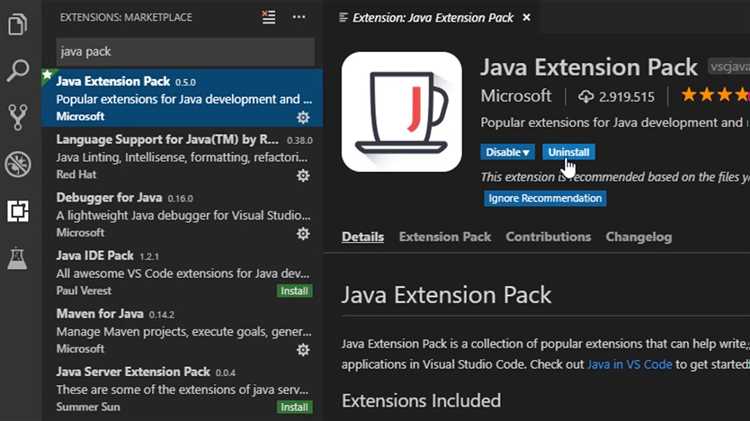Click the Uninstall button
750x421 pixels.
click(568, 152)
